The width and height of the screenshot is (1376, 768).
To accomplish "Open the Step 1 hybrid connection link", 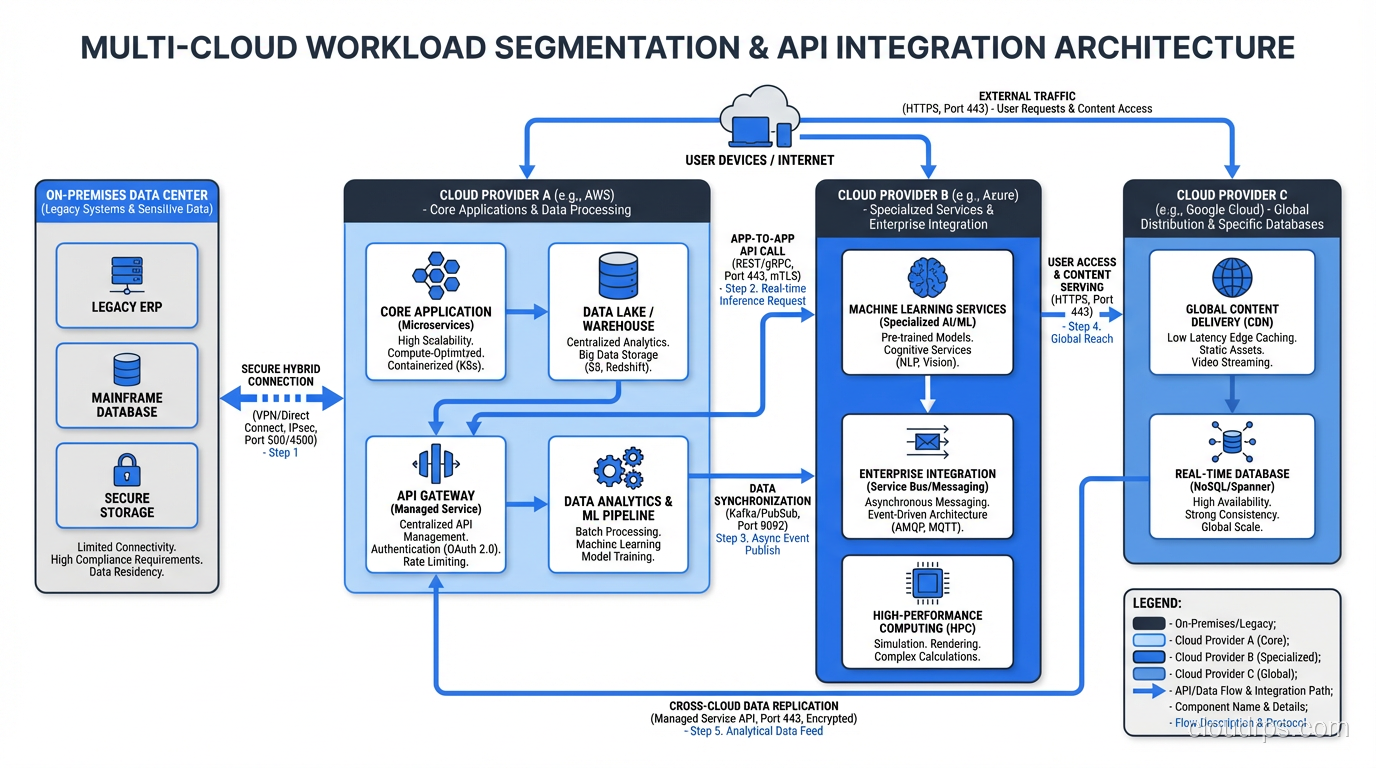I will (281, 452).
